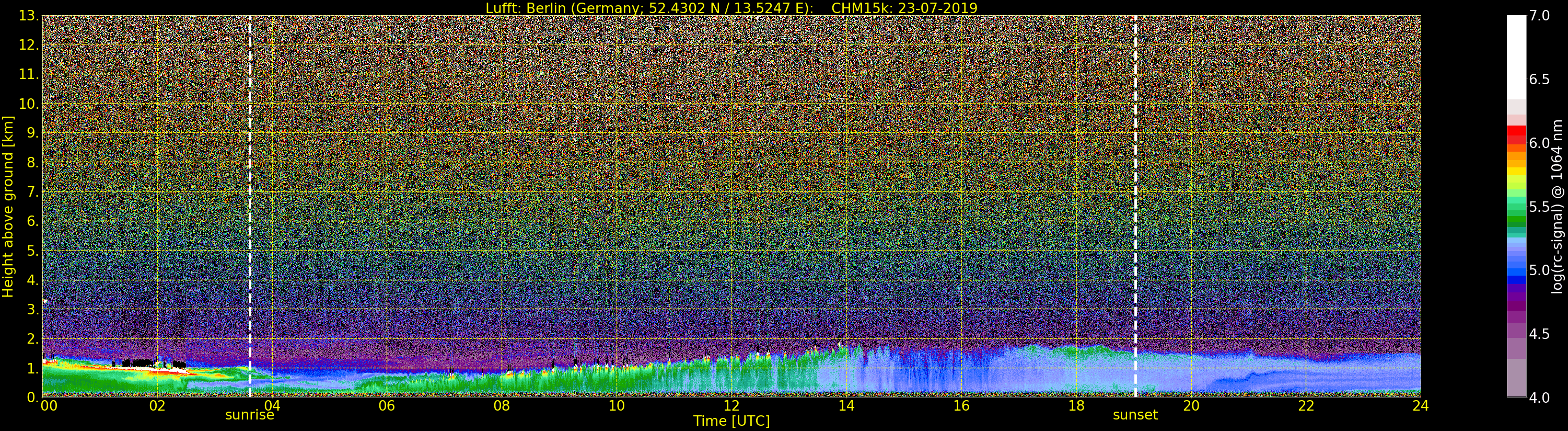The height and width of the screenshot is (431, 1568).
Task: Click the colorbar tick value 5.0
Action: pyautogui.click(x=1539, y=270)
